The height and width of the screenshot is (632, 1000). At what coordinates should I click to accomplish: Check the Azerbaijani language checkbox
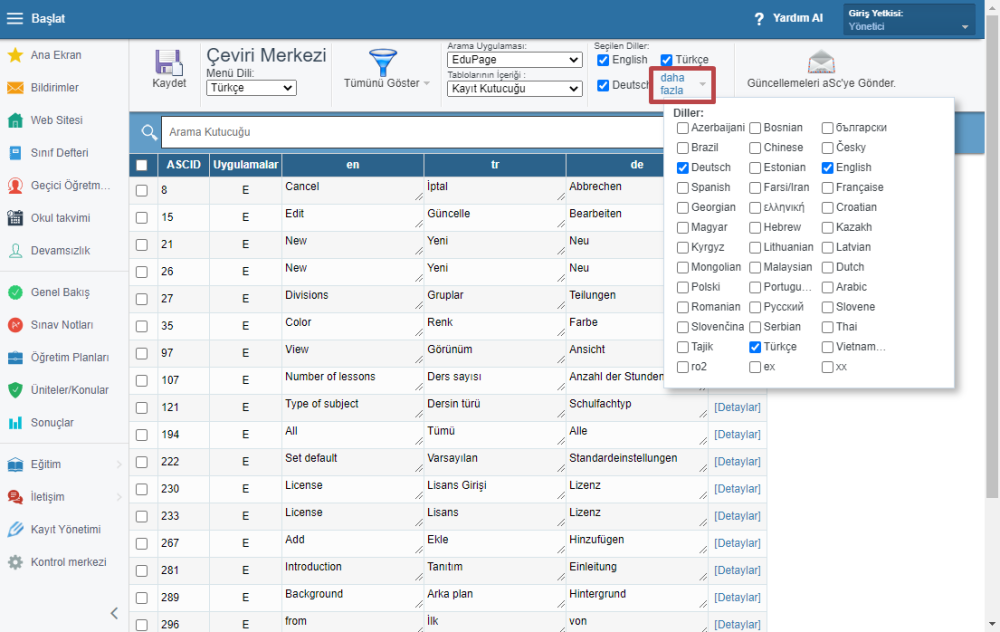pyautogui.click(x=682, y=128)
